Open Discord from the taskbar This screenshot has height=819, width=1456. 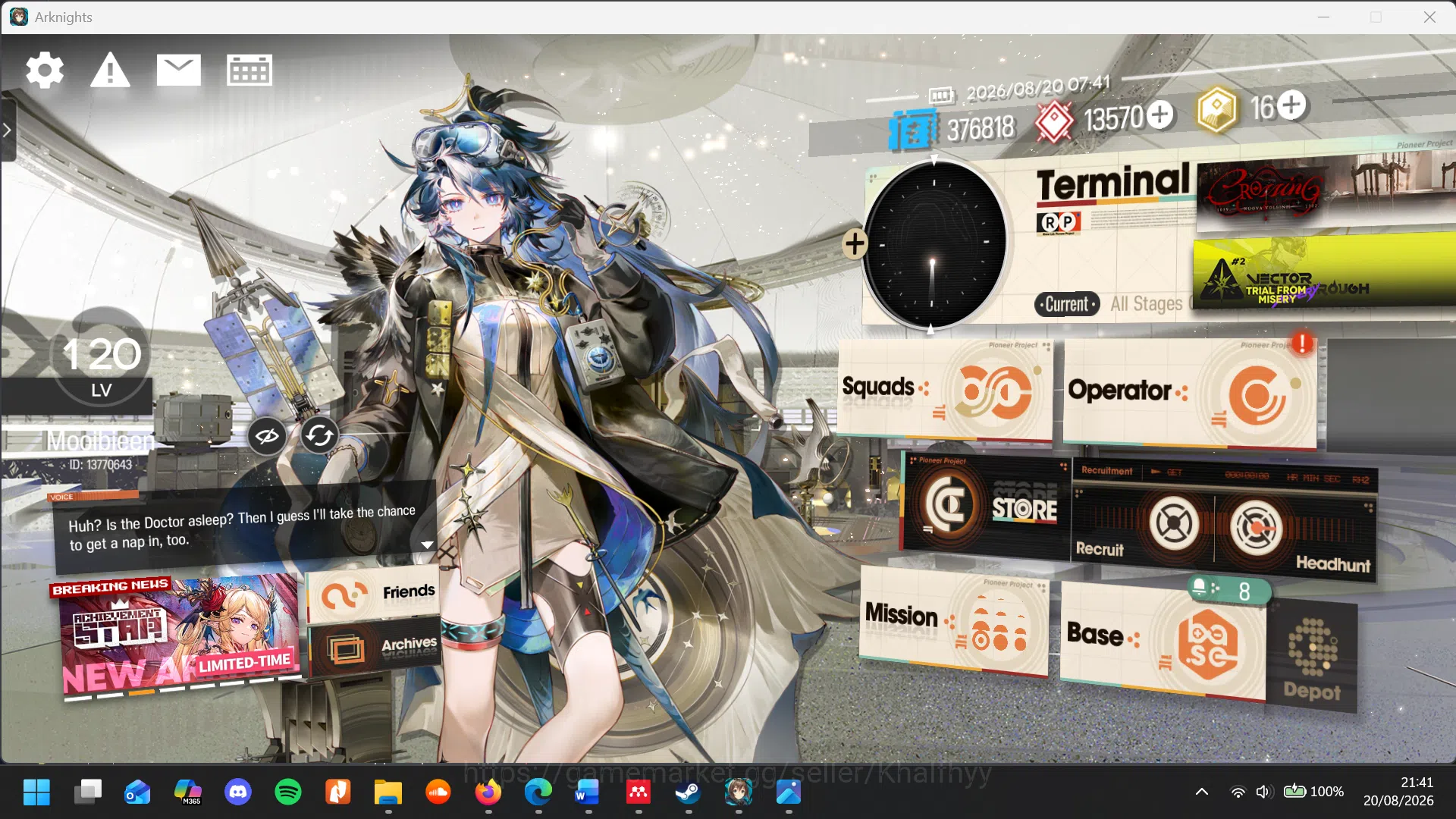[238, 792]
